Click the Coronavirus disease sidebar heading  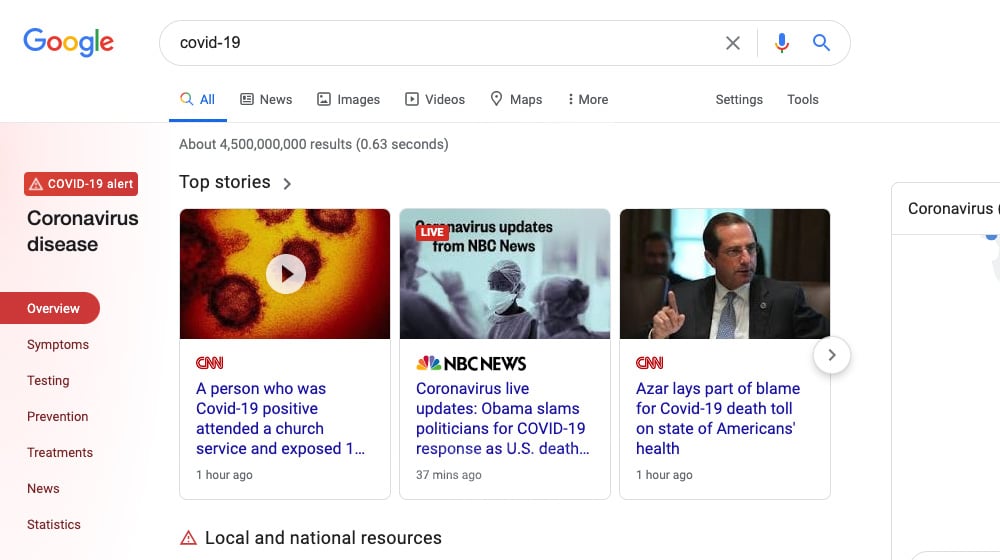[x=82, y=231]
